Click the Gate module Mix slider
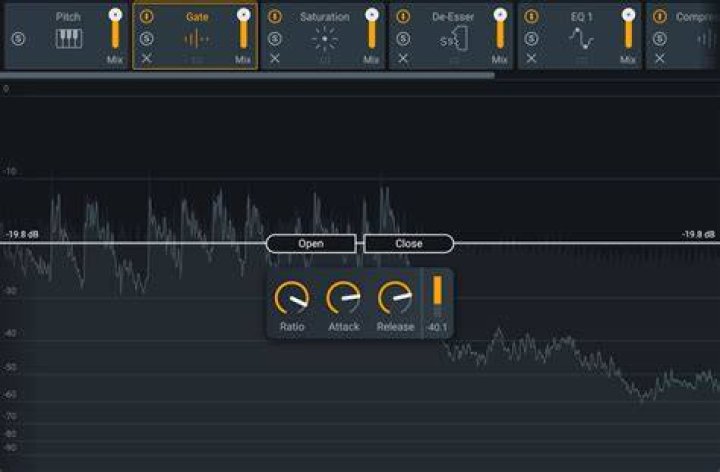Image resolution: width=720 pixels, height=472 pixels. 243,29
